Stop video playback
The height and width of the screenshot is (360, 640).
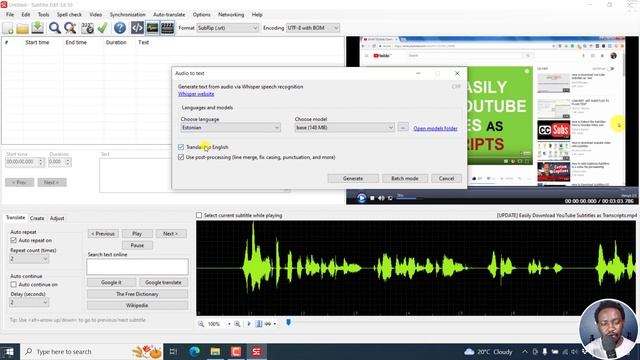(372, 198)
